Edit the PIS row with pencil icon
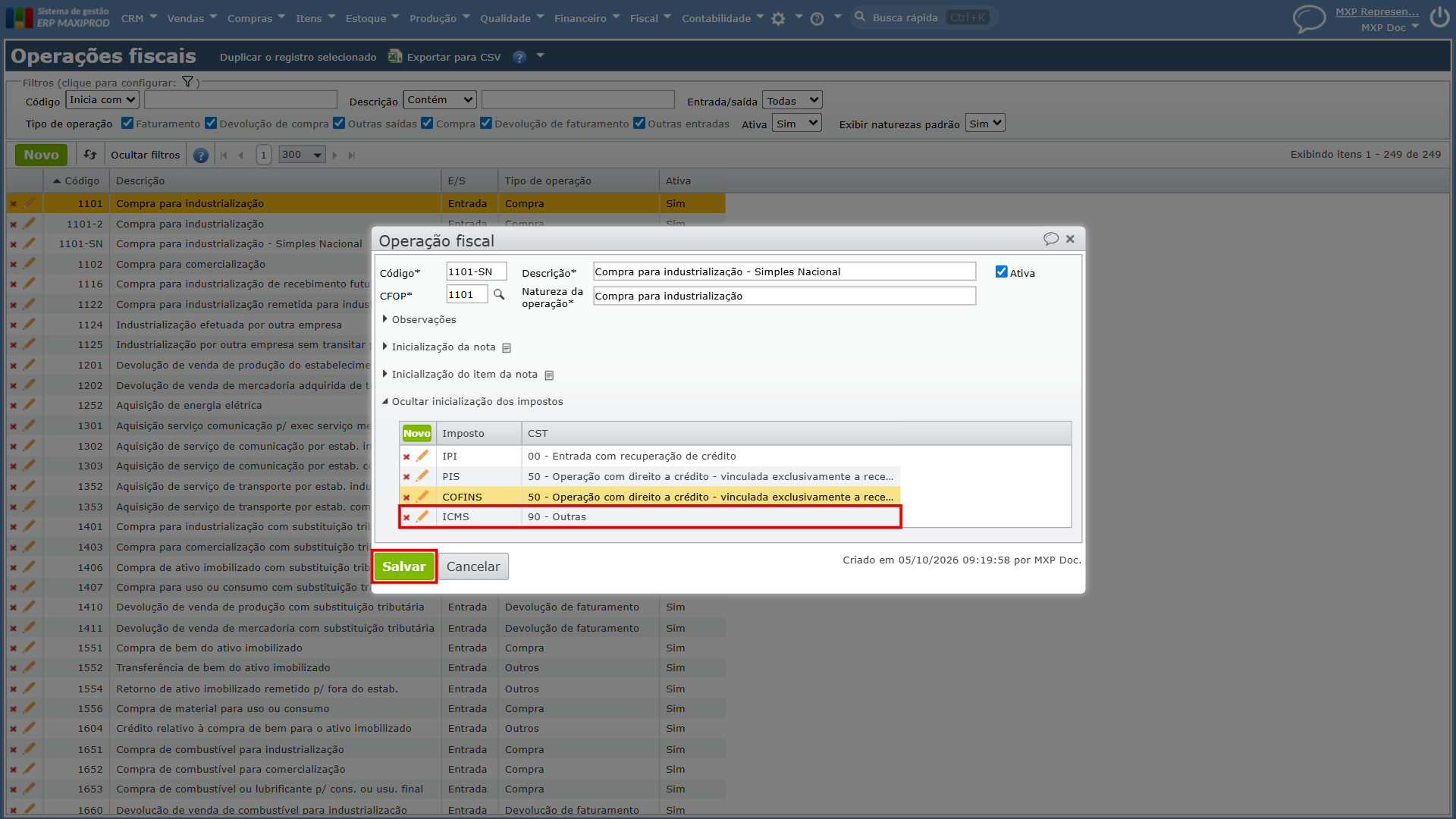Viewport: 1456px width, 819px height. click(422, 476)
